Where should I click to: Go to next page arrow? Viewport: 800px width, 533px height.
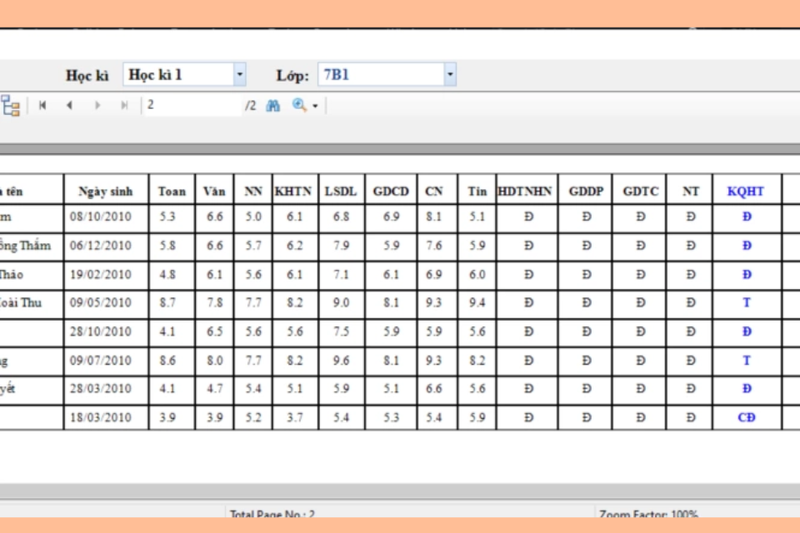click(97, 105)
